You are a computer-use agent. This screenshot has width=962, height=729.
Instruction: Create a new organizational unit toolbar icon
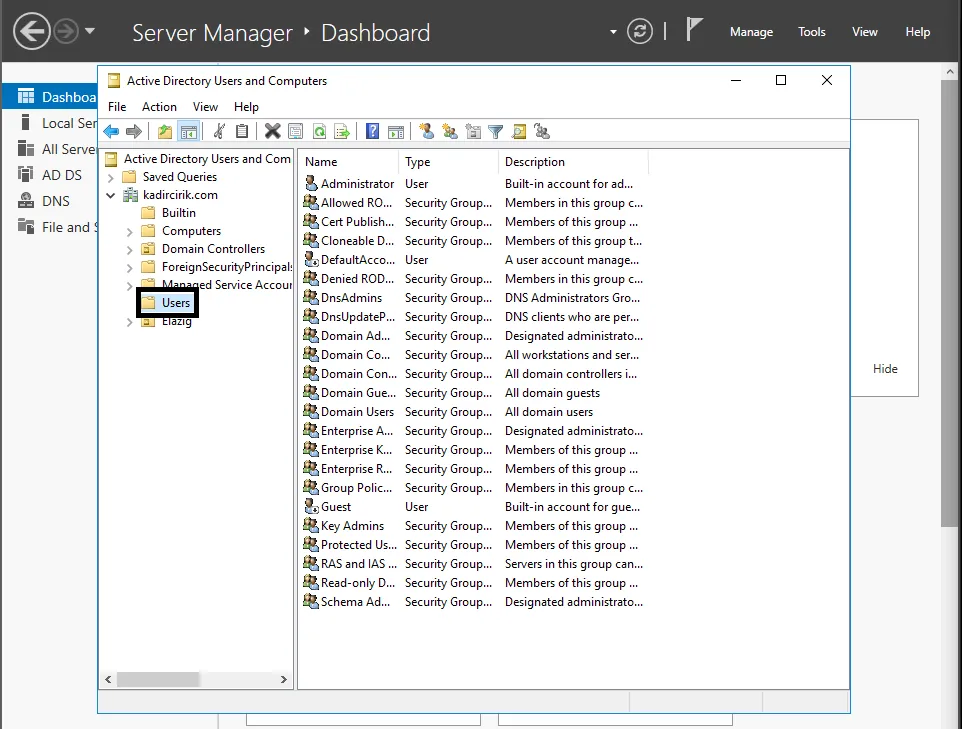473,131
